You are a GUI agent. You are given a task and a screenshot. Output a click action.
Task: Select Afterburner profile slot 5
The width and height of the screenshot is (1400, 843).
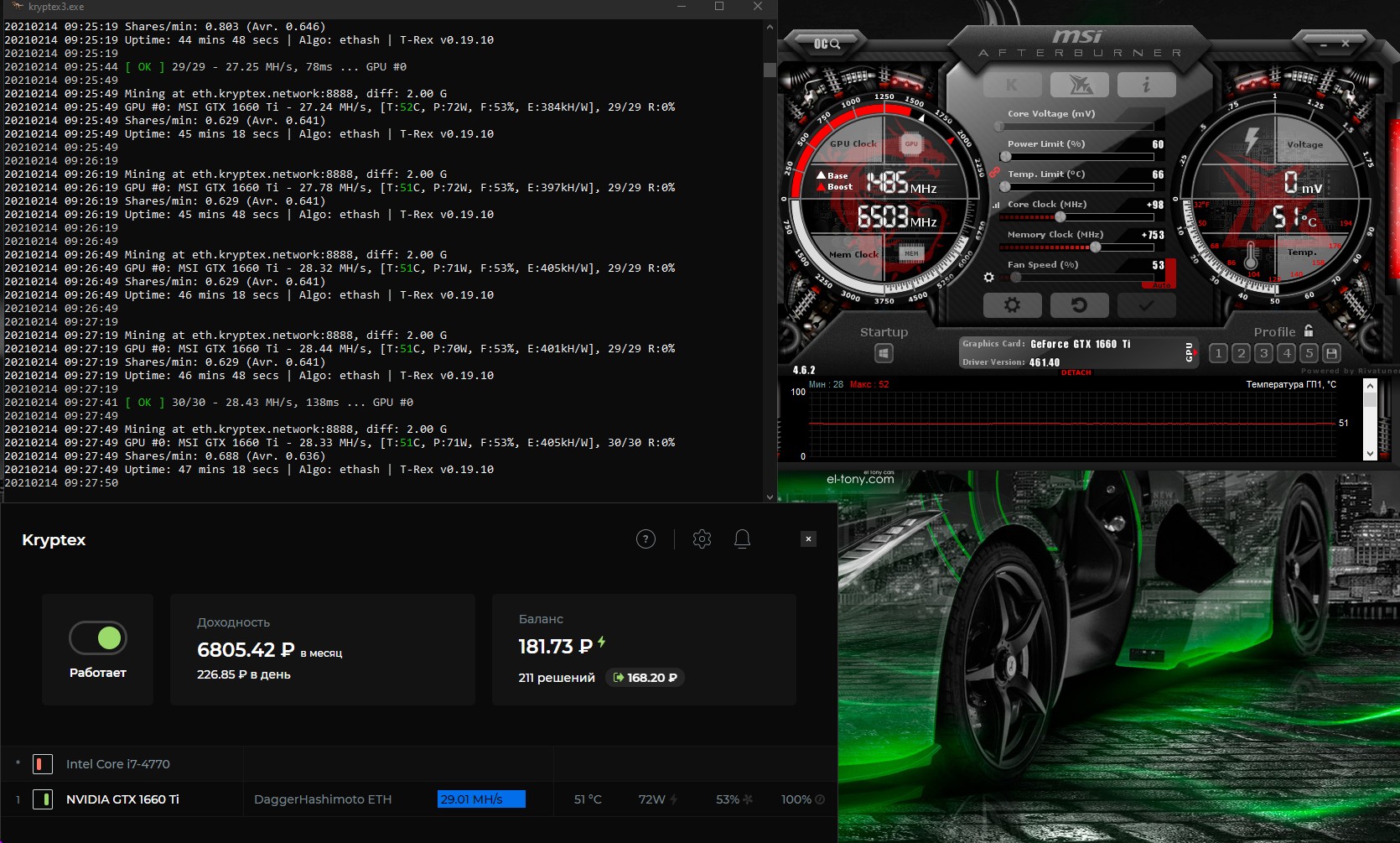[x=1309, y=353]
